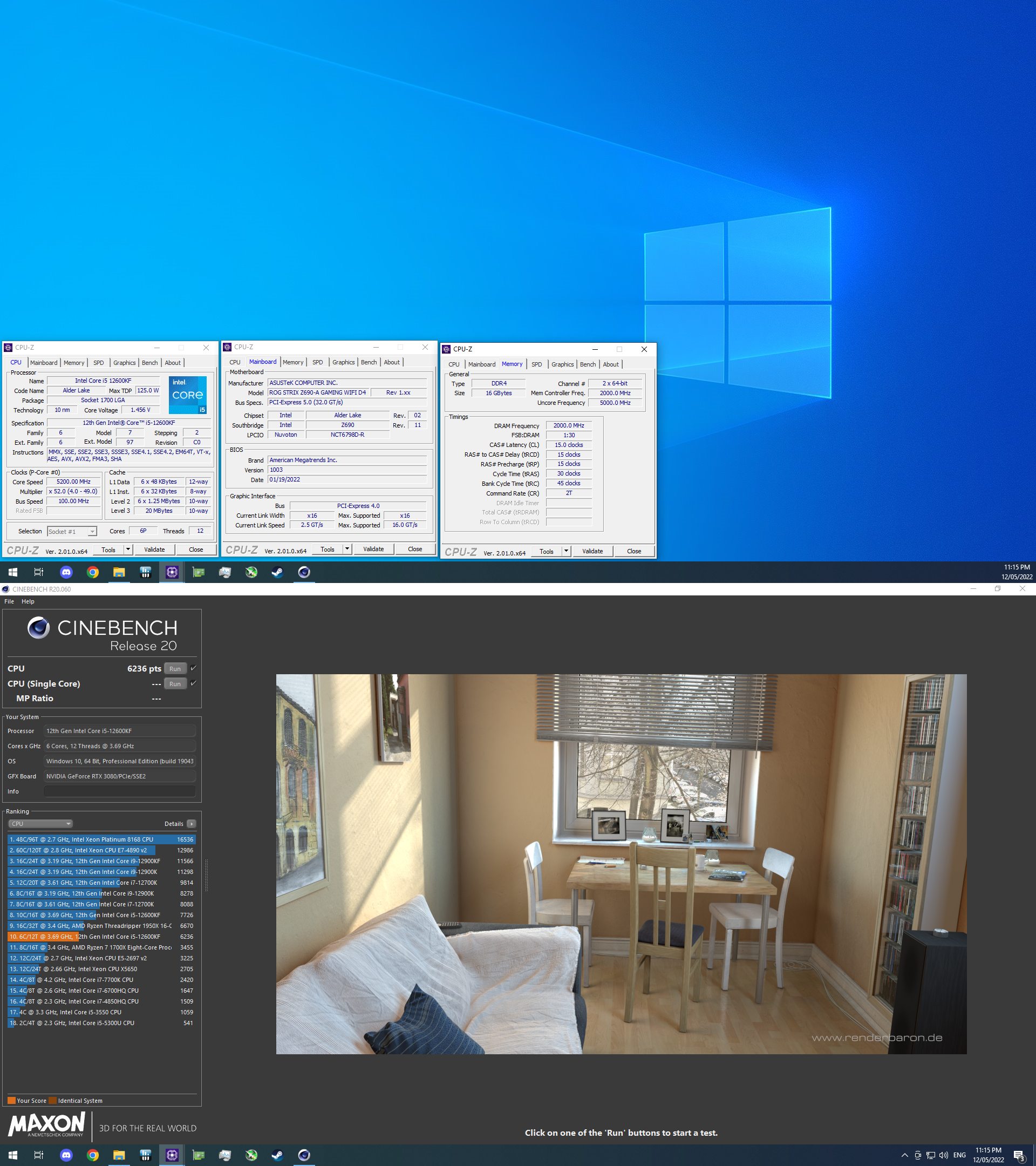This screenshot has width=1036, height=1166.
Task: Run the Cinebench CPU test
Action: pos(175,669)
